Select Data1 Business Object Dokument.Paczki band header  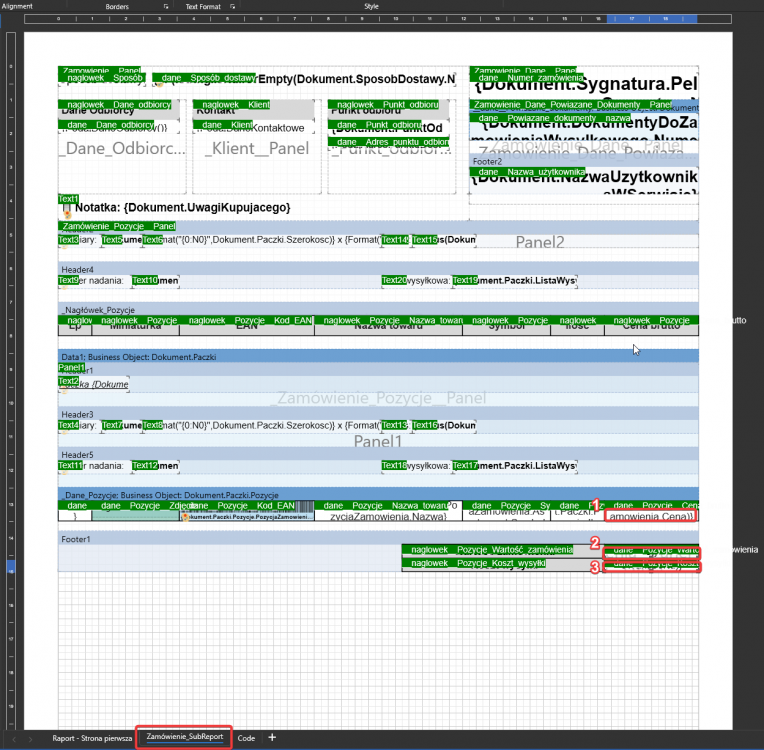378,357
